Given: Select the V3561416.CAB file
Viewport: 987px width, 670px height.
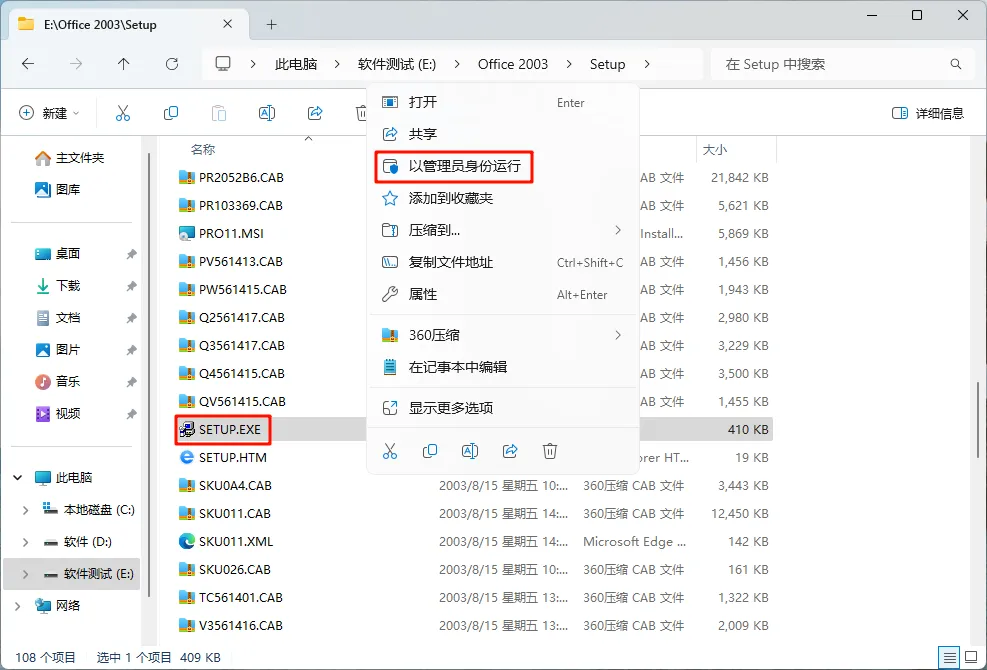Looking at the screenshot, I should click(240, 625).
